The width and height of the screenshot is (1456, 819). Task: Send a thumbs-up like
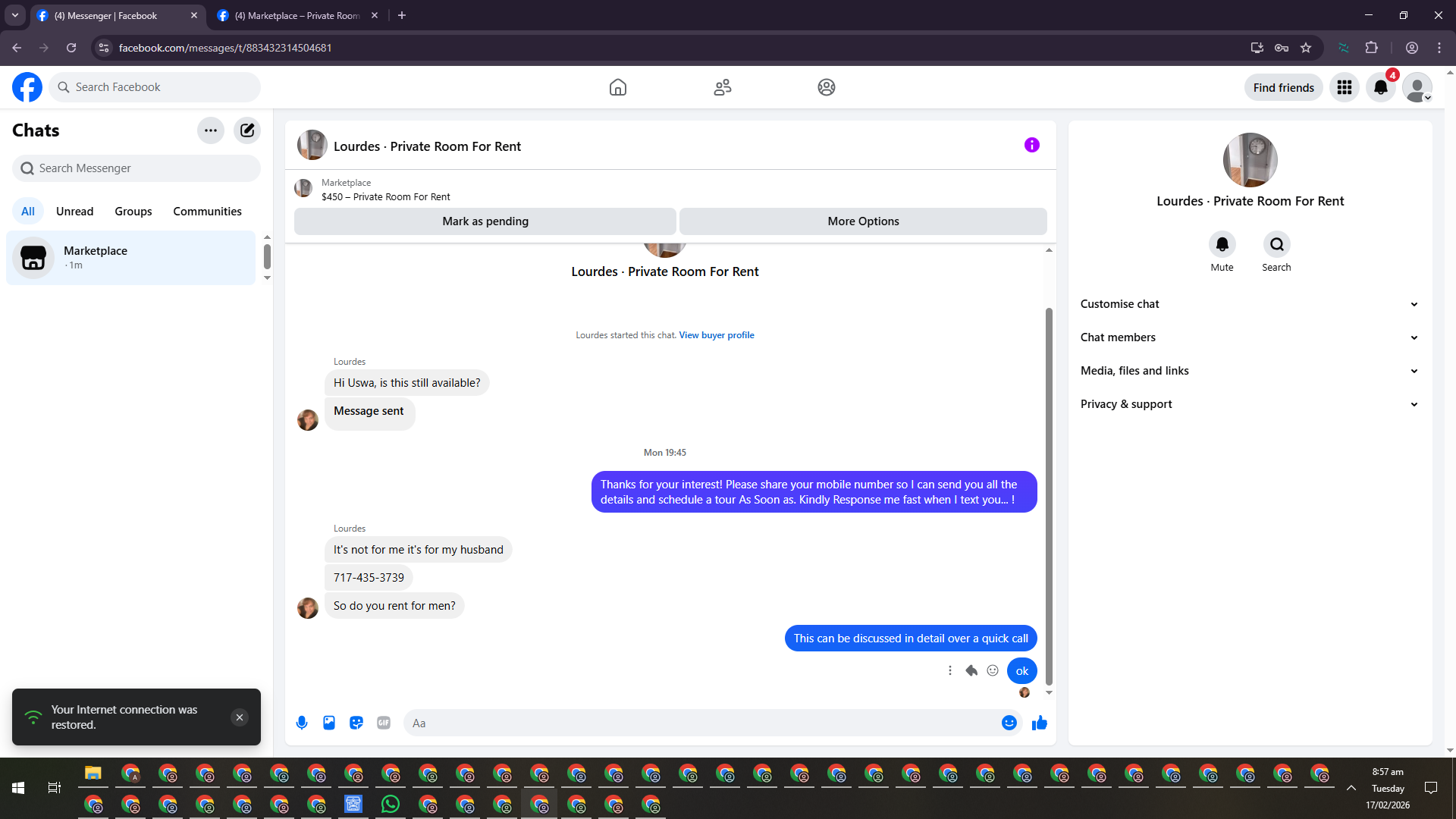[1040, 723]
